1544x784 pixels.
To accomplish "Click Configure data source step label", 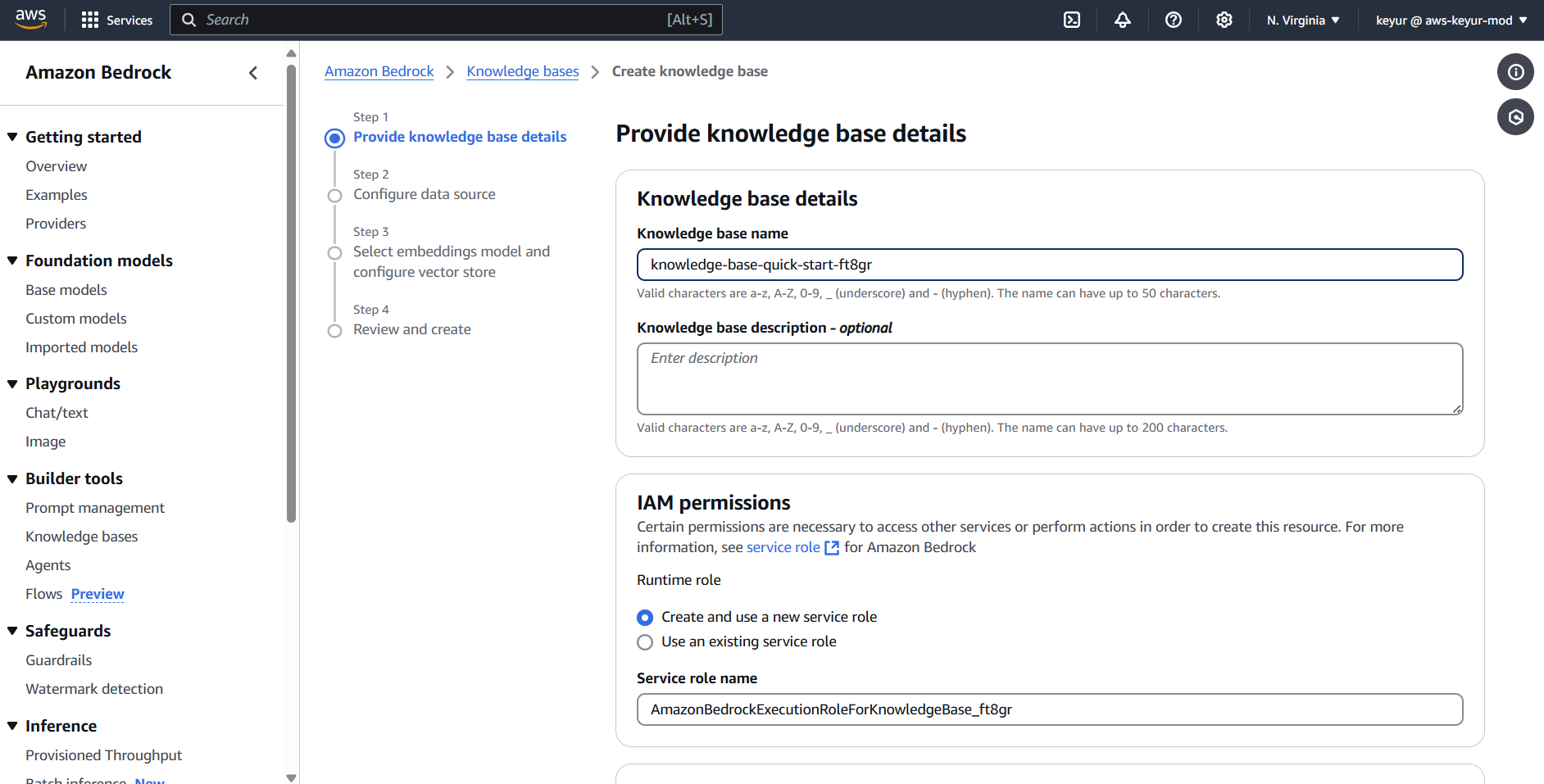I will pyautogui.click(x=425, y=194).
